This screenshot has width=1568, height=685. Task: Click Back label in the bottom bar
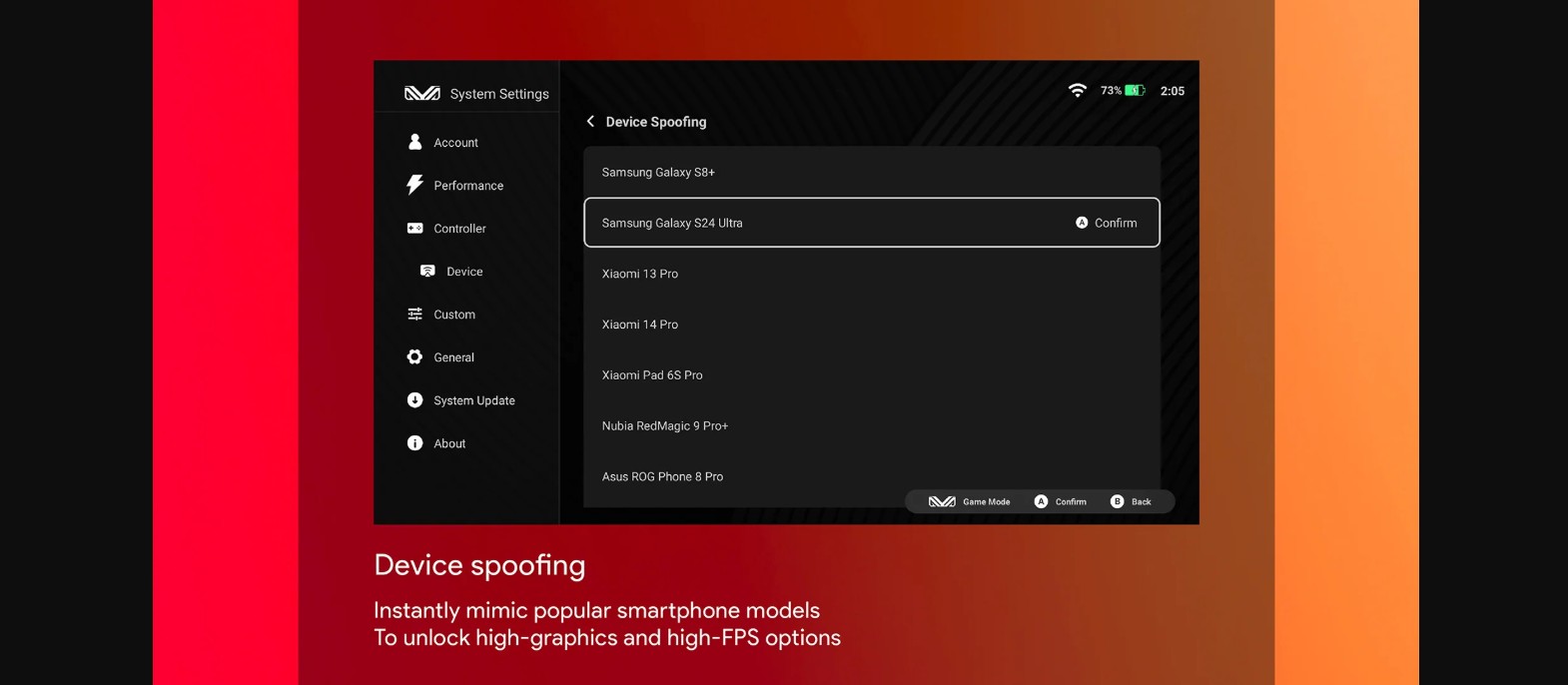[1141, 501]
